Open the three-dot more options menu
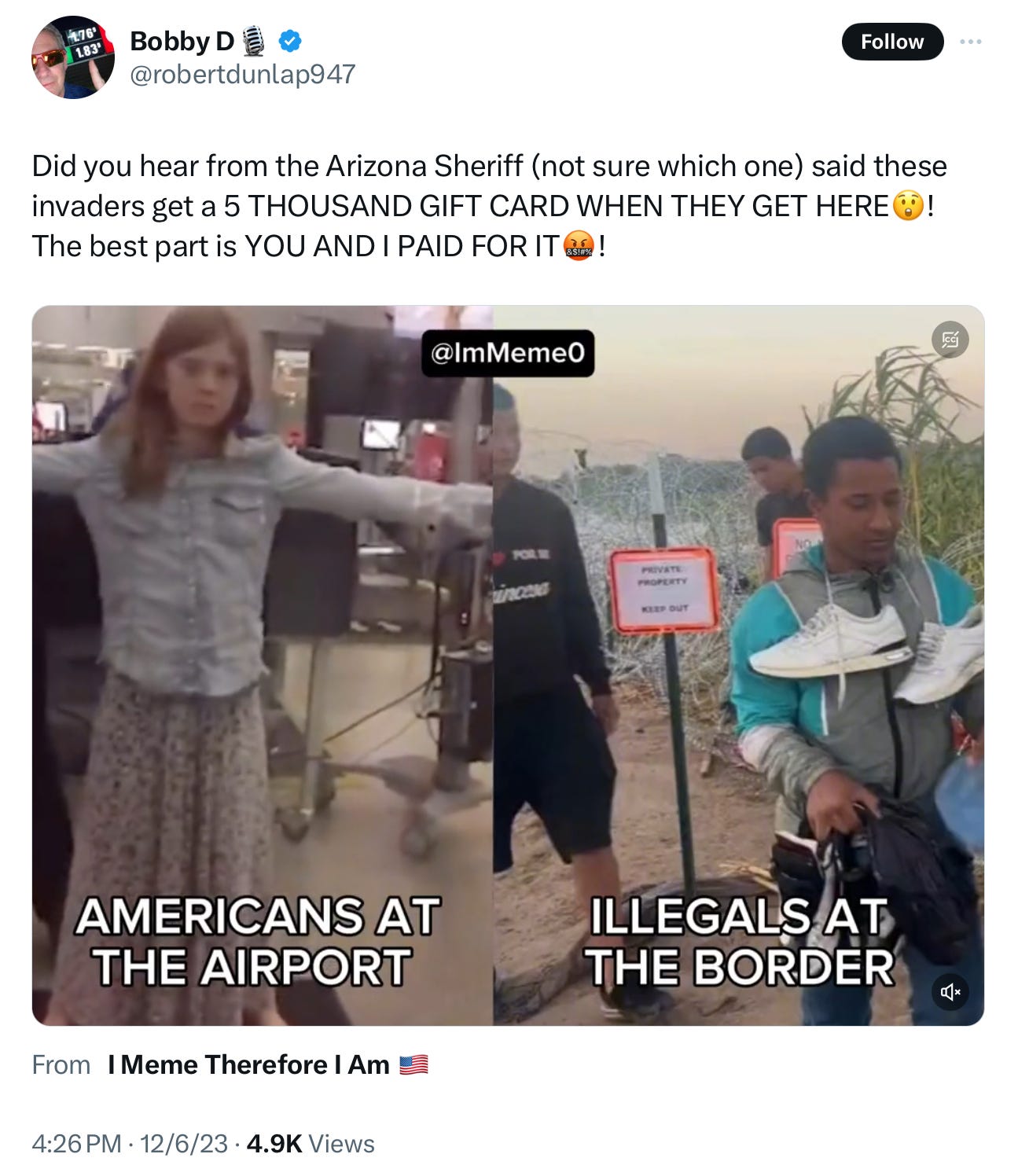The height and width of the screenshot is (1176, 1018). pyautogui.click(x=971, y=42)
